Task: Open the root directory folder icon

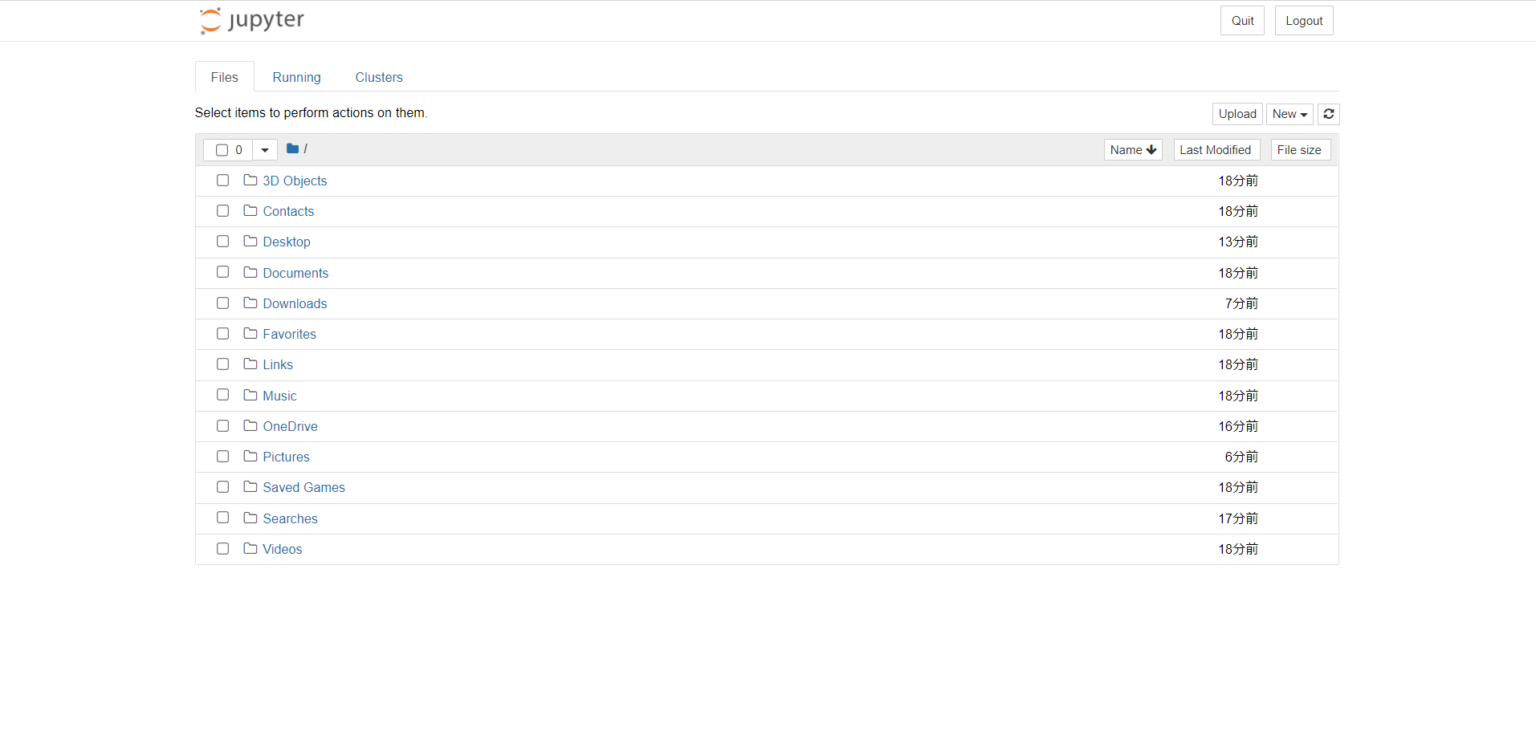Action: (x=291, y=148)
